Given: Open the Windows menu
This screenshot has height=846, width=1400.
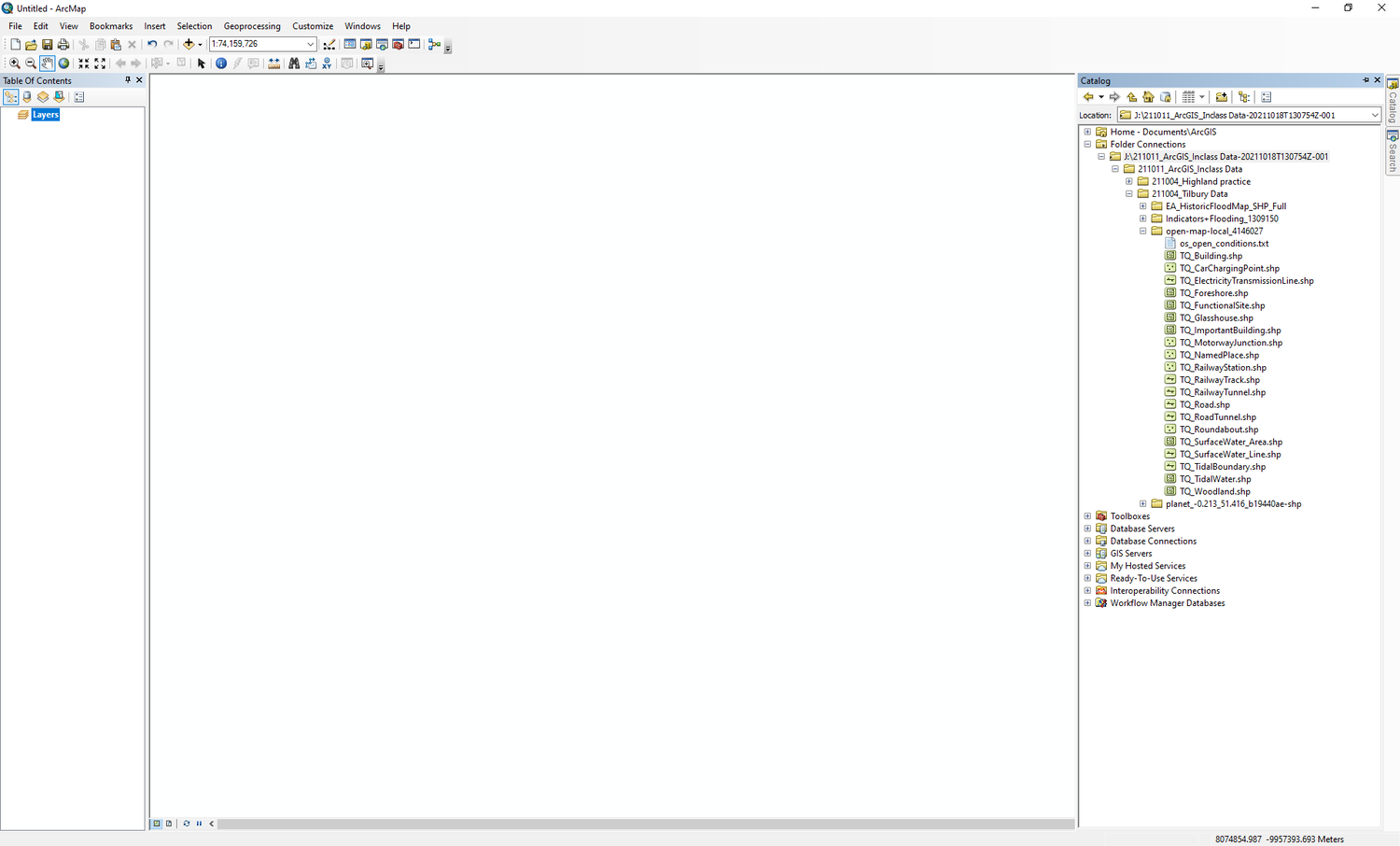Looking at the screenshot, I should [x=362, y=26].
